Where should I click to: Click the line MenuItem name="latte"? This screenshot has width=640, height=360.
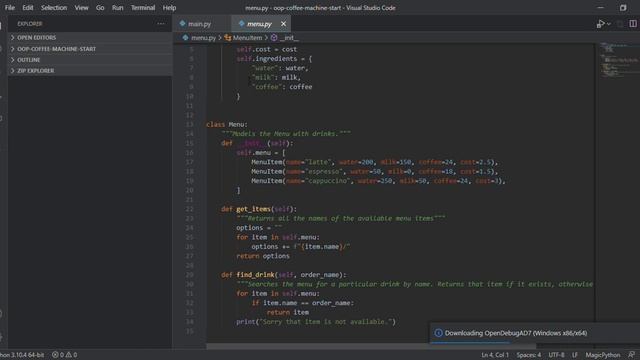(x=374, y=162)
